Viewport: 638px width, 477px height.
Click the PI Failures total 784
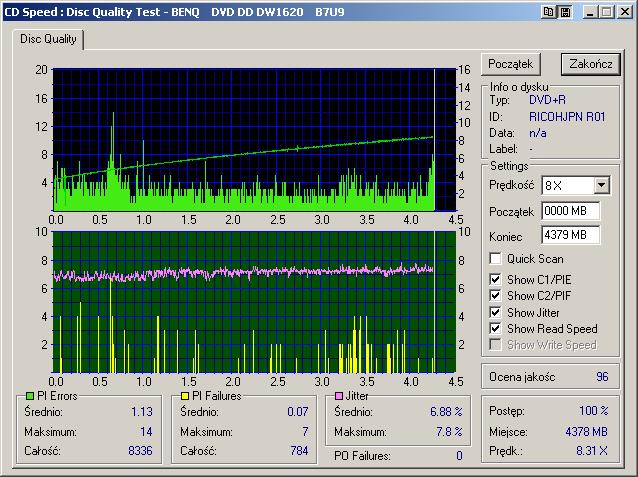(299, 451)
